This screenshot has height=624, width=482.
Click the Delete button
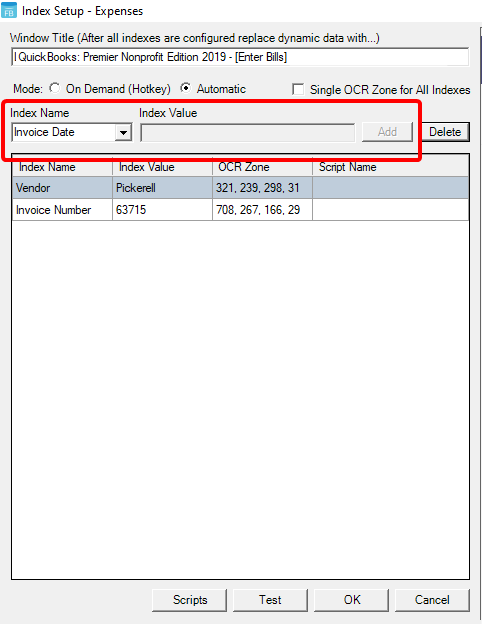pyautogui.click(x=445, y=132)
